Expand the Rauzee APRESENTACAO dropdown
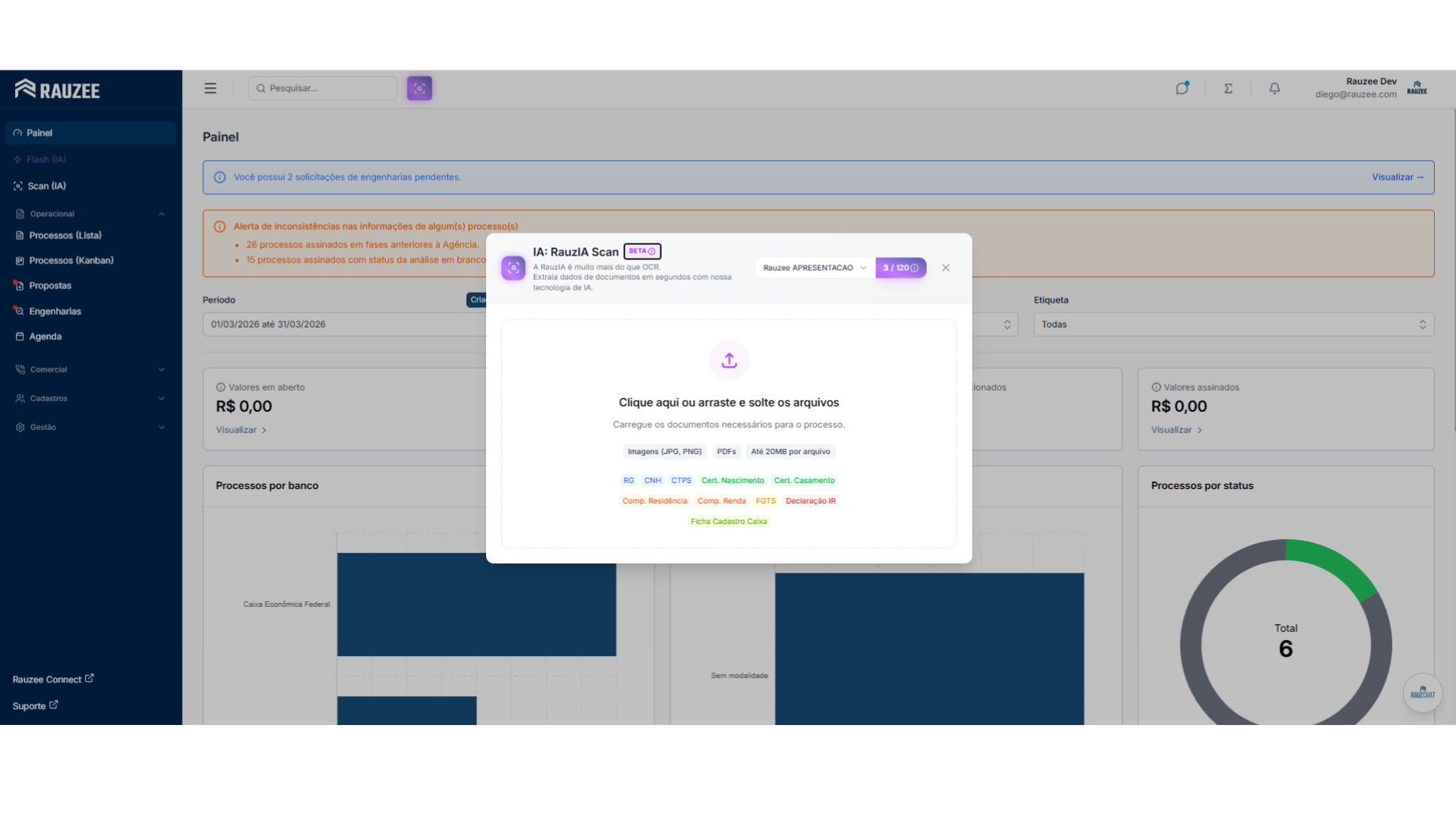1456x819 pixels. coord(814,268)
